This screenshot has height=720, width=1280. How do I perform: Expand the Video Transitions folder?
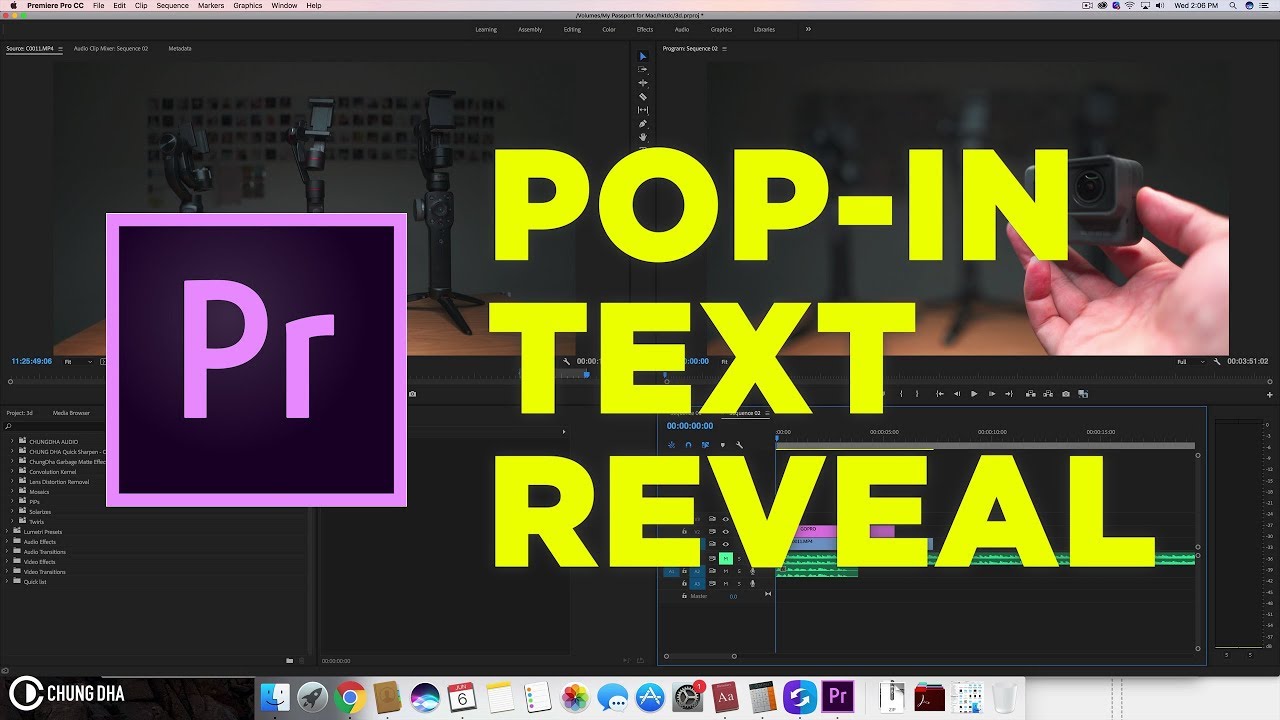point(7,571)
